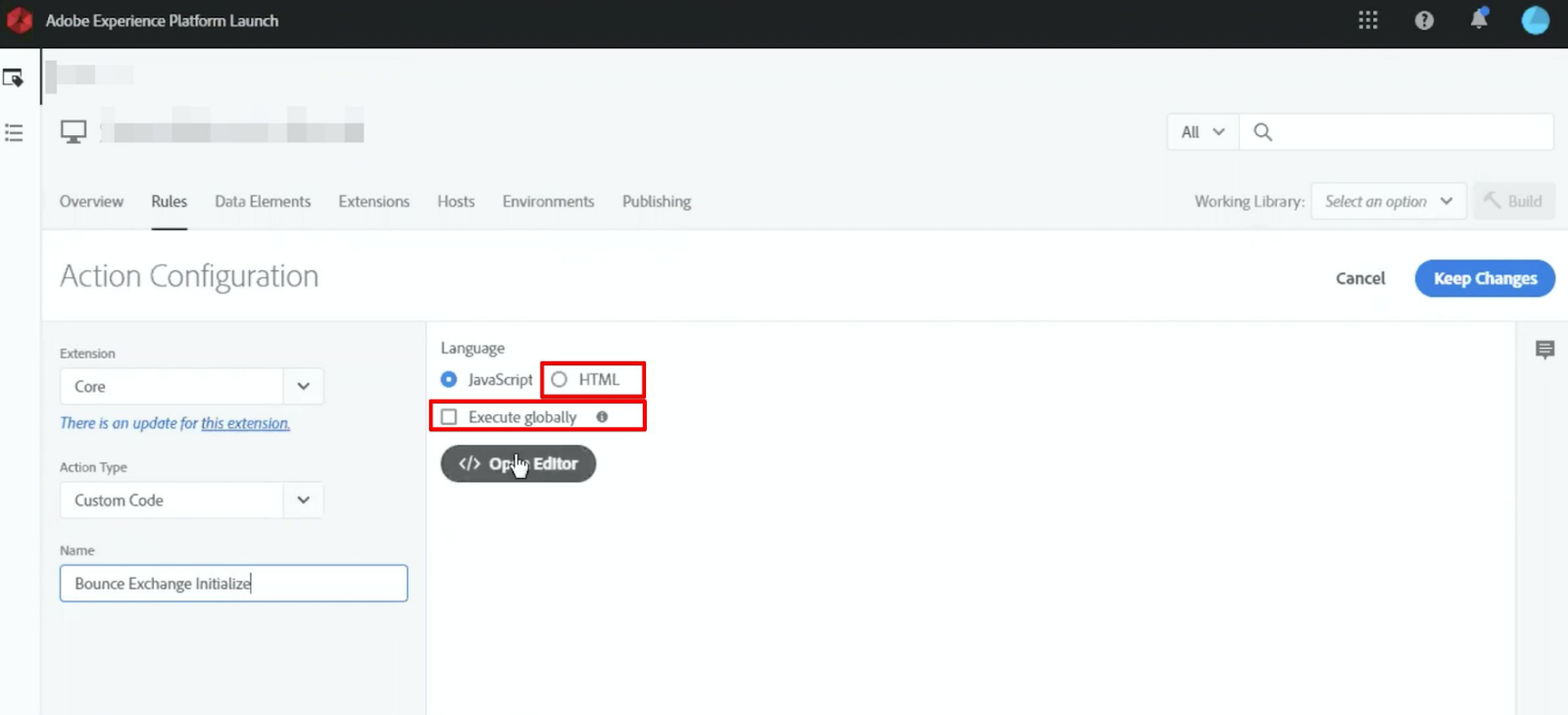Click the Keep Changes button

tap(1485, 278)
